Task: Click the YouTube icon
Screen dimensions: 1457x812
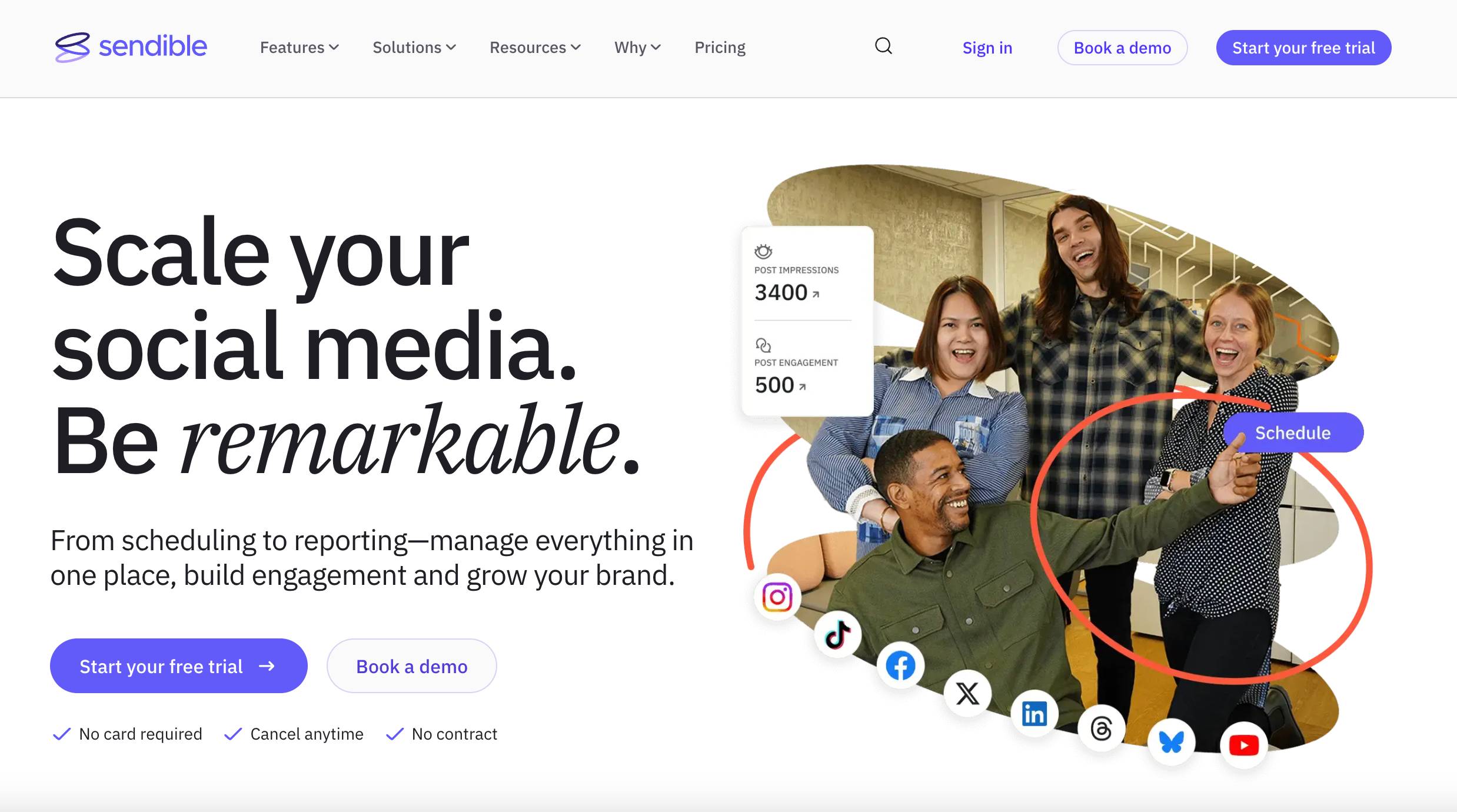Action: [x=1243, y=745]
